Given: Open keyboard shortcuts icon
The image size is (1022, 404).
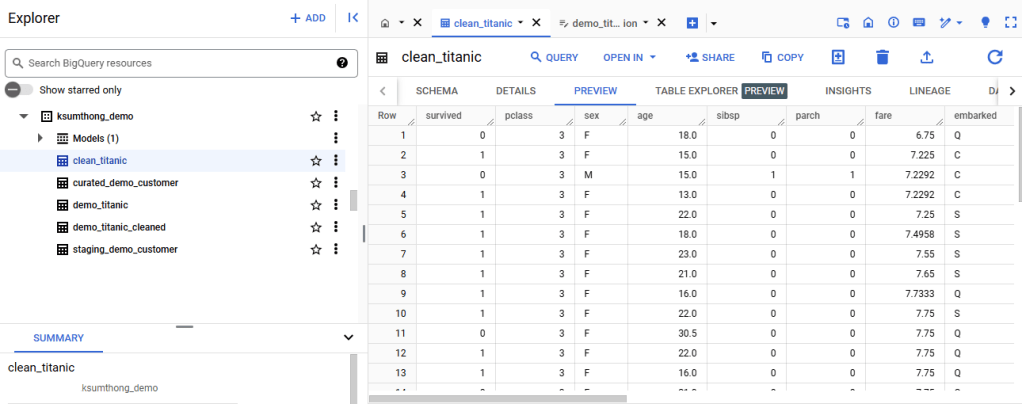Looking at the screenshot, I should tap(919, 22).
